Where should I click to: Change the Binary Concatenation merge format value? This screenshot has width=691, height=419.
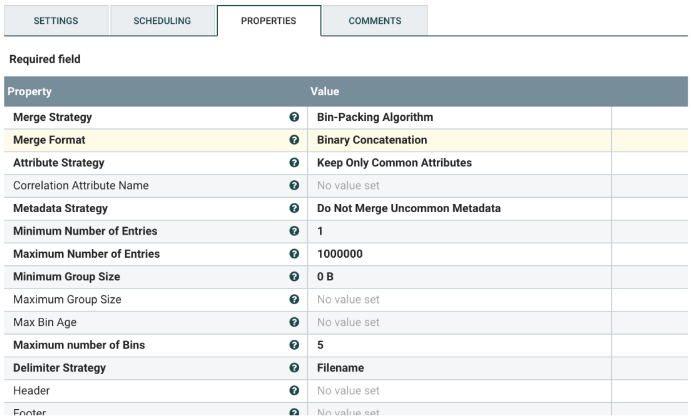coord(459,140)
